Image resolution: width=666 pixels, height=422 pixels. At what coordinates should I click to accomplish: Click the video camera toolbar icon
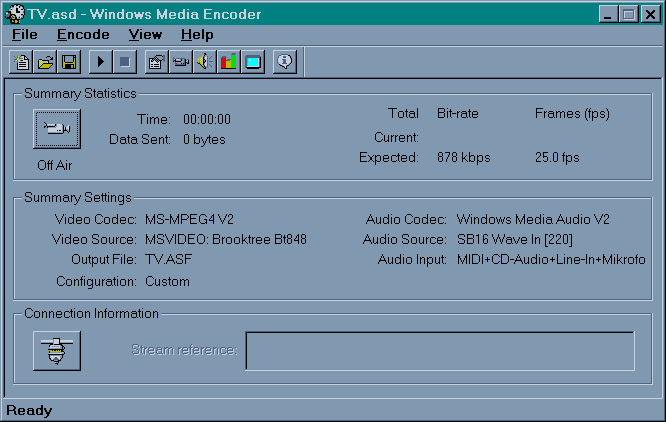[180, 62]
